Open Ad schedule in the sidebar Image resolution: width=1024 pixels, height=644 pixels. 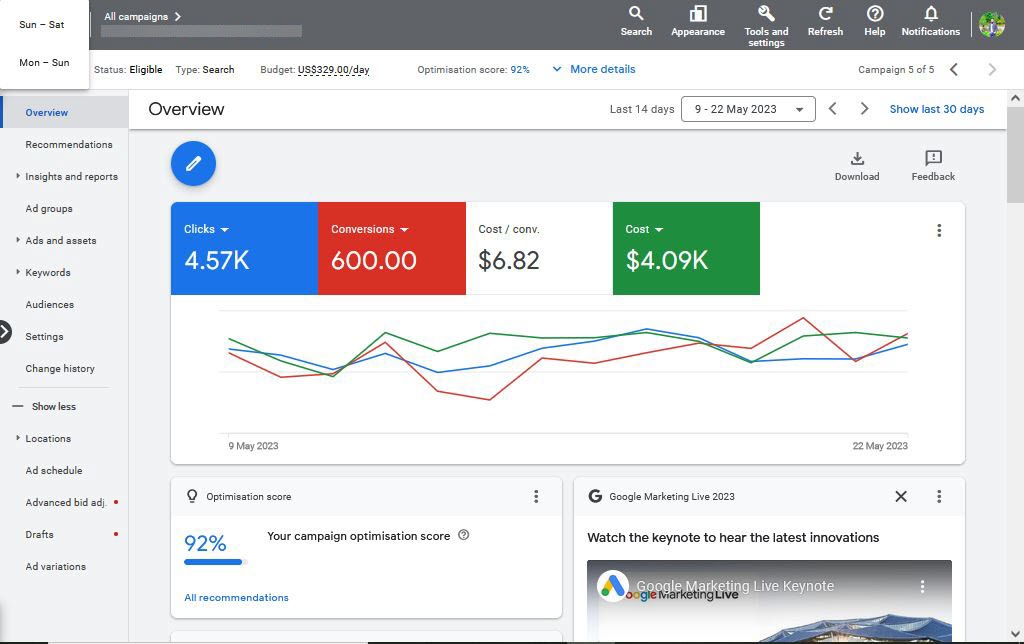pyautogui.click(x=54, y=470)
